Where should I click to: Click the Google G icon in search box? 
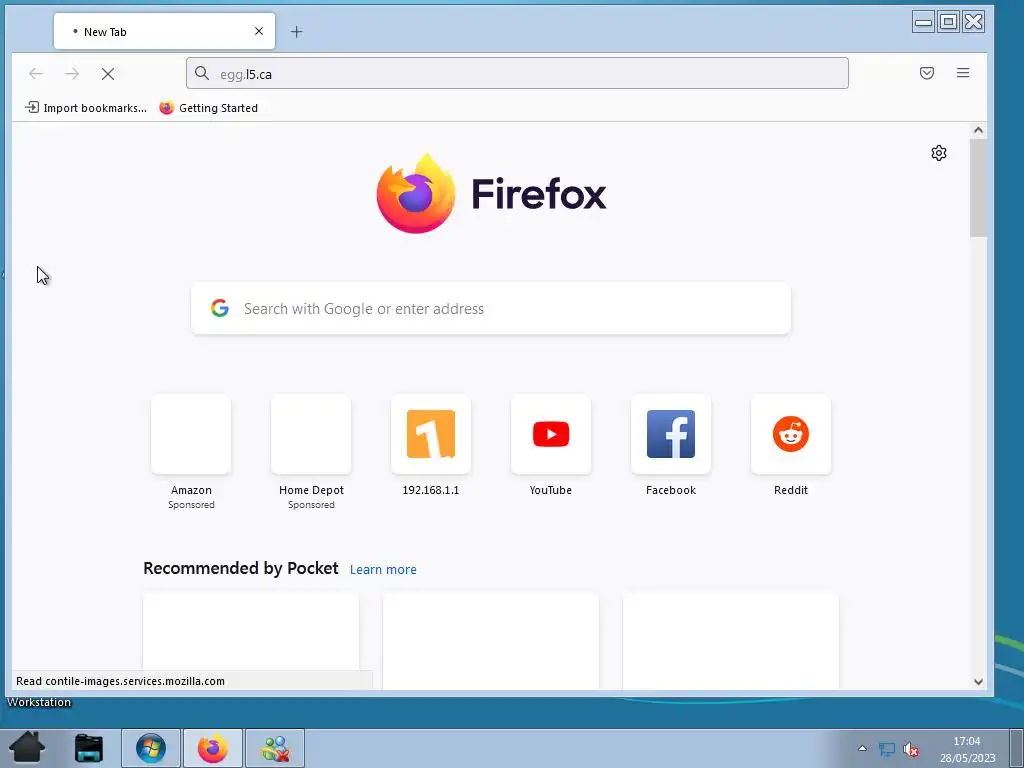click(219, 308)
